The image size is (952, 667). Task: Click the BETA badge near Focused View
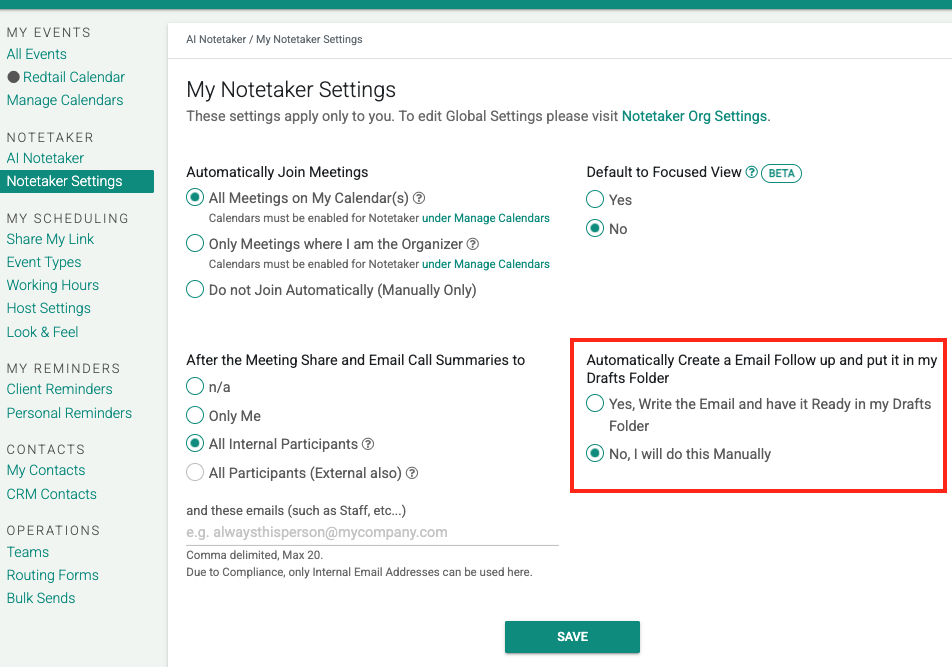782,173
